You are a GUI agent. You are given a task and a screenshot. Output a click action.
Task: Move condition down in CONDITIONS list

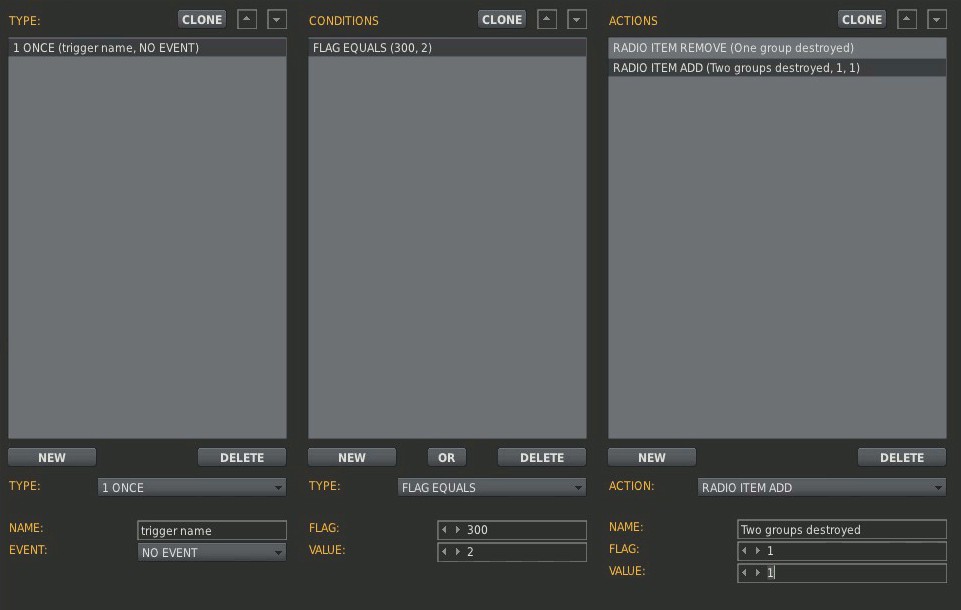tap(577, 19)
